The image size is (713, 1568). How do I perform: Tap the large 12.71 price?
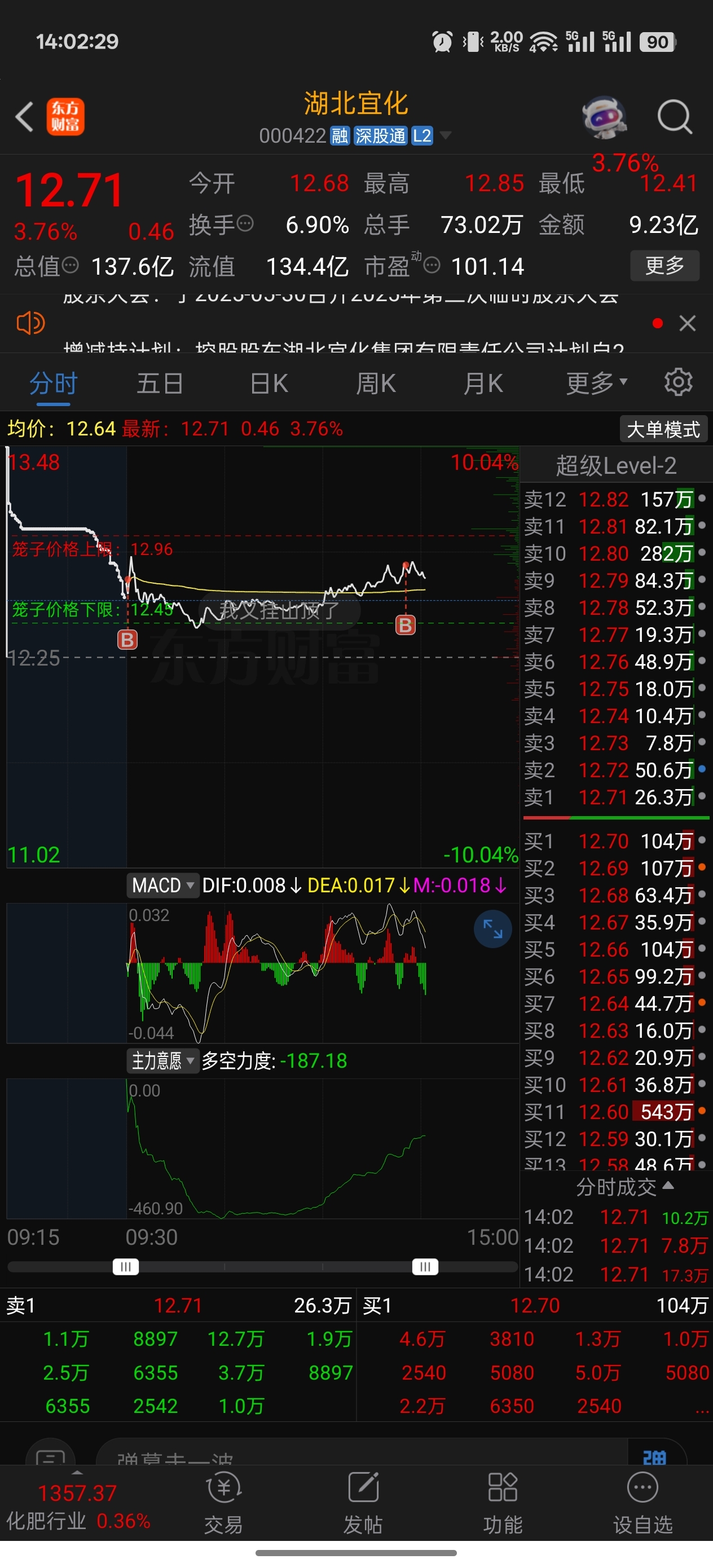pyautogui.click(x=69, y=190)
